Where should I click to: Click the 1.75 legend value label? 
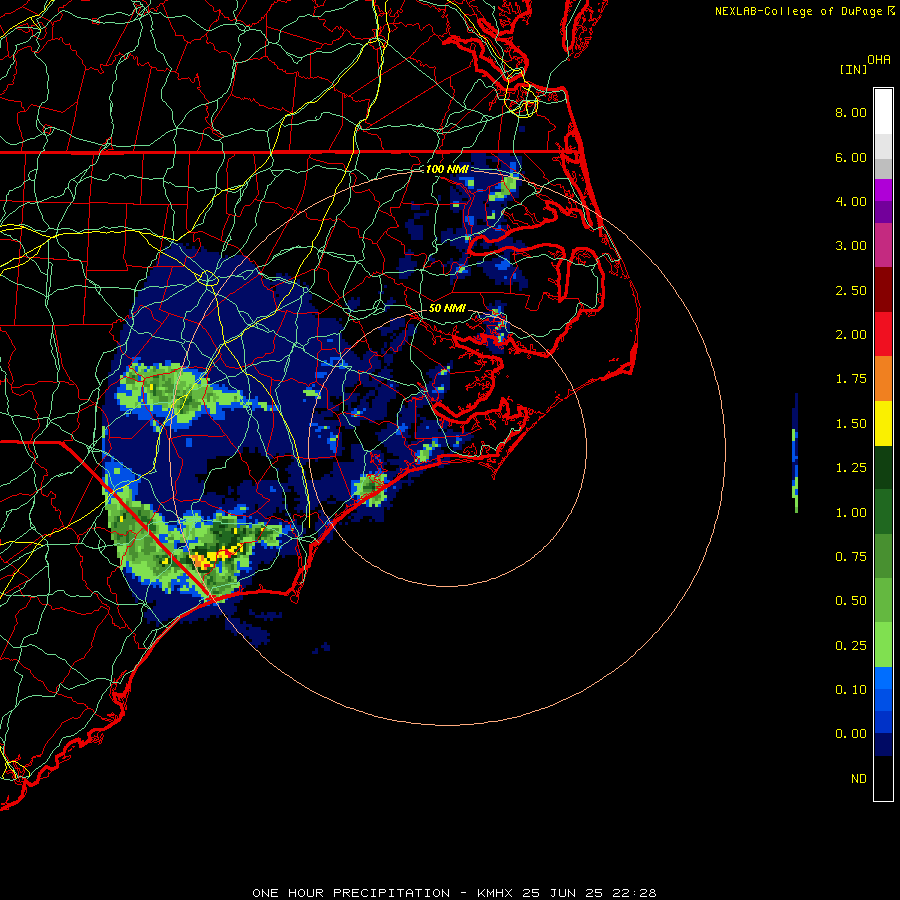tap(851, 379)
